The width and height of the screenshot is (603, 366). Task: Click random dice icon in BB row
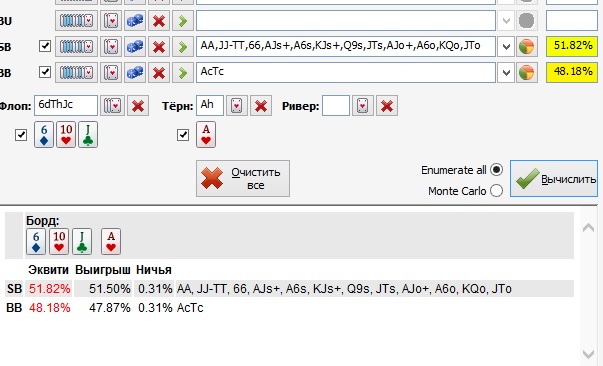coord(135,73)
